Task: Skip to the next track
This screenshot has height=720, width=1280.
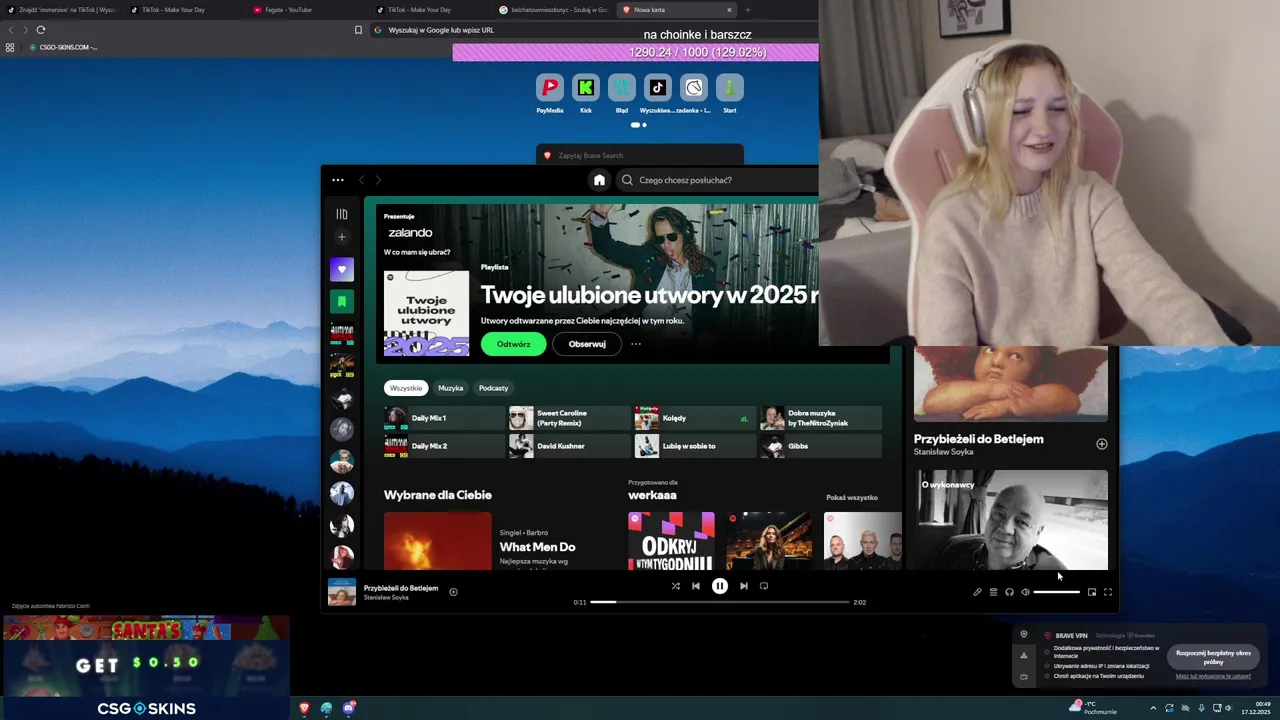Action: point(743,586)
